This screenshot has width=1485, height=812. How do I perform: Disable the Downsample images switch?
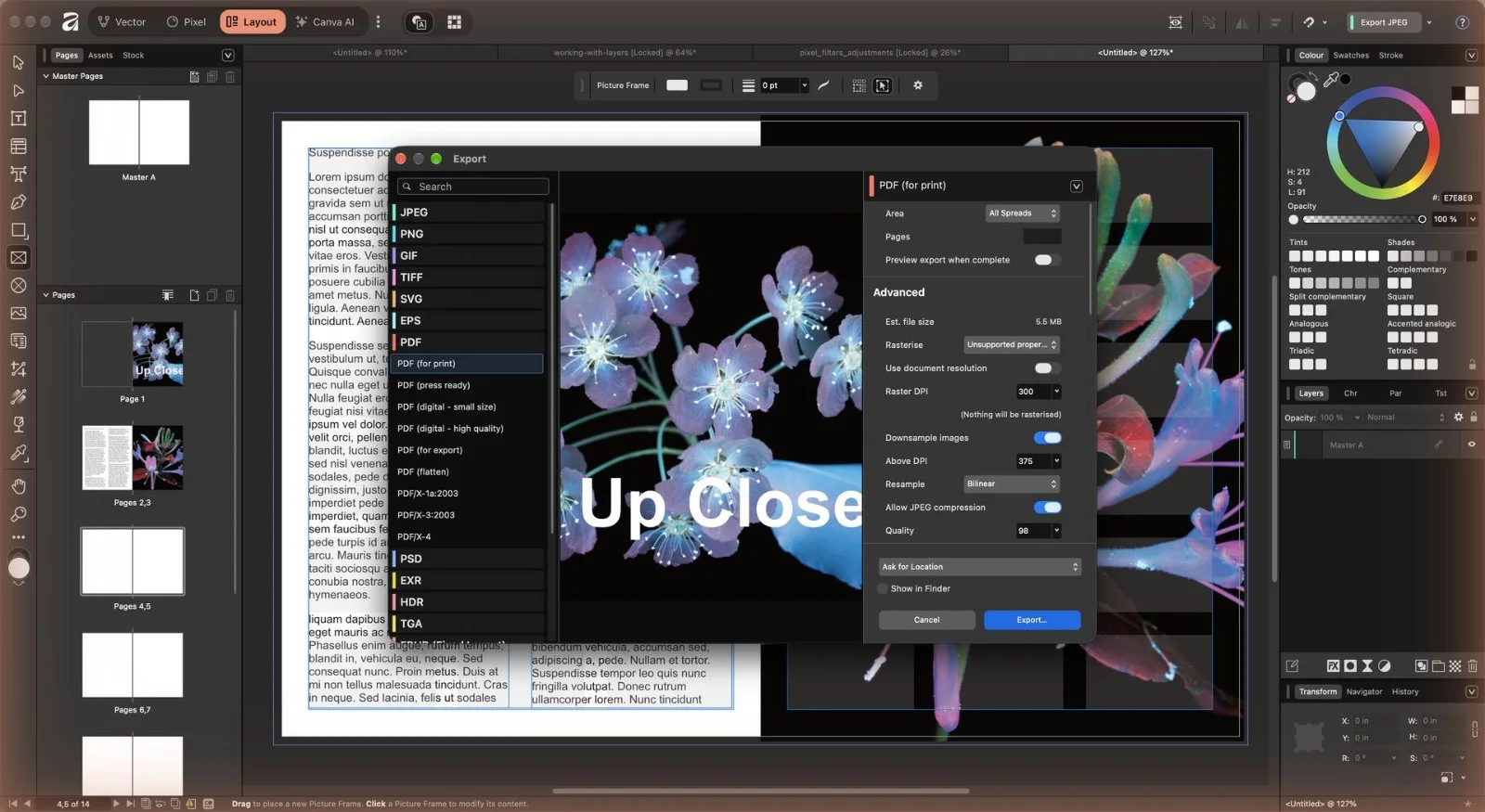1047,438
